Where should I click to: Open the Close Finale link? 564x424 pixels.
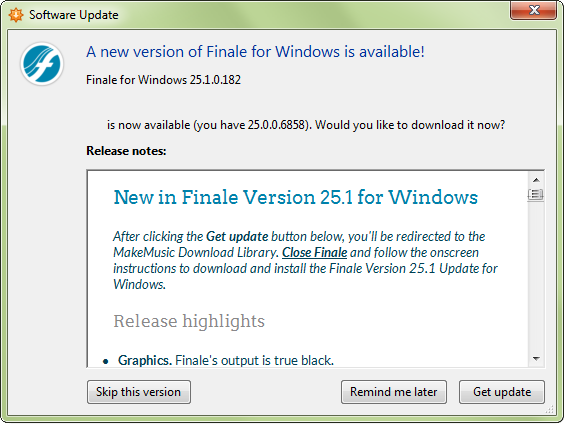coord(314,252)
